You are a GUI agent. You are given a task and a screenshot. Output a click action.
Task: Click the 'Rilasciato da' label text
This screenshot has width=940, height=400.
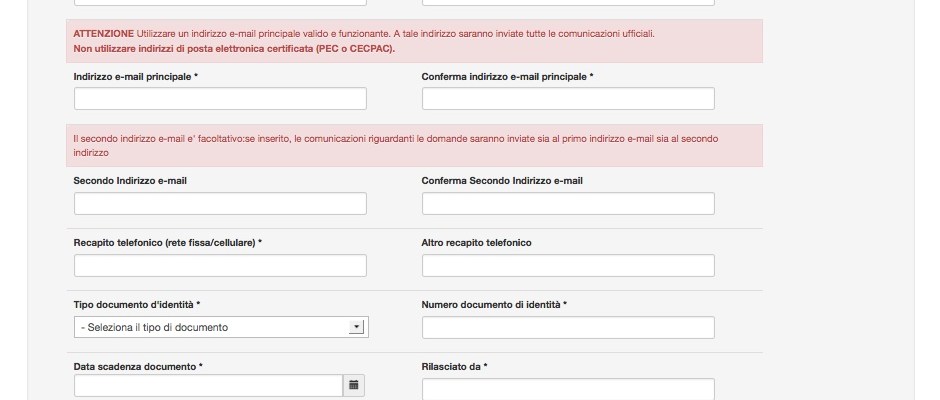pyautogui.click(x=454, y=367)
